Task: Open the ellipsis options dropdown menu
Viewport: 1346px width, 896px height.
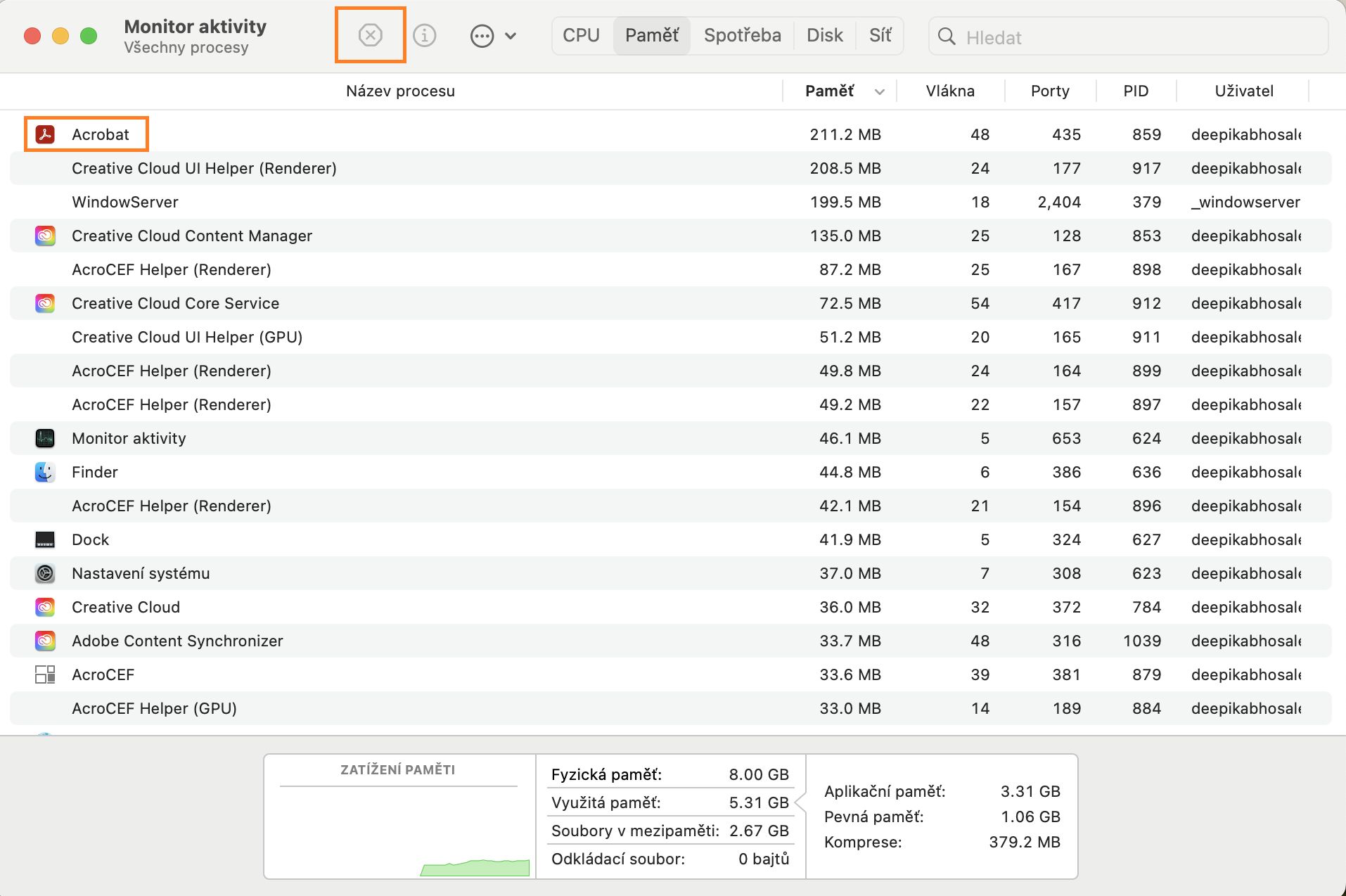Action: 492,36
